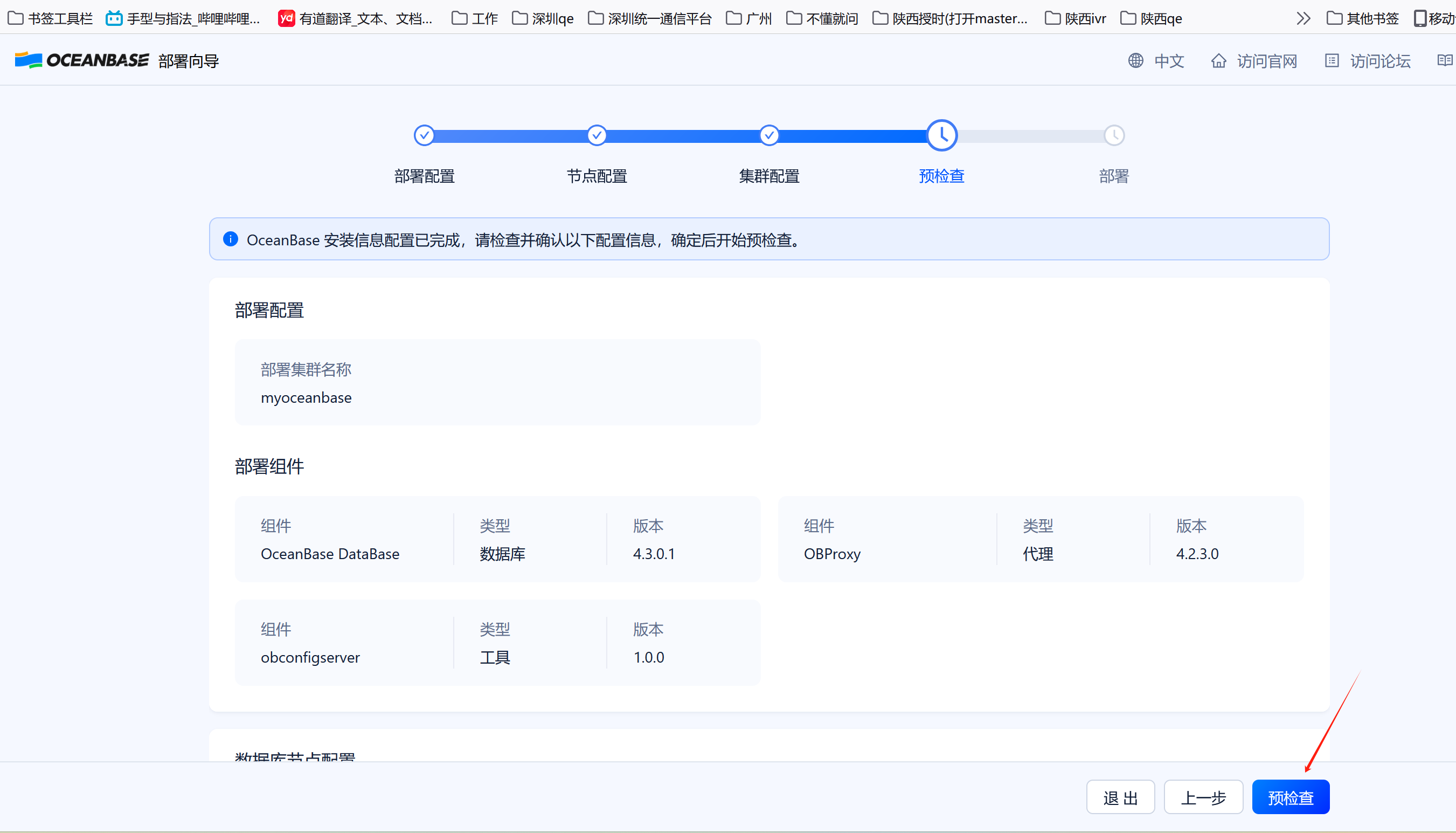The height and width of the screenshot is (833, 1456).
Task: Click the info icon in the alert banner
Action: point(231,239)
